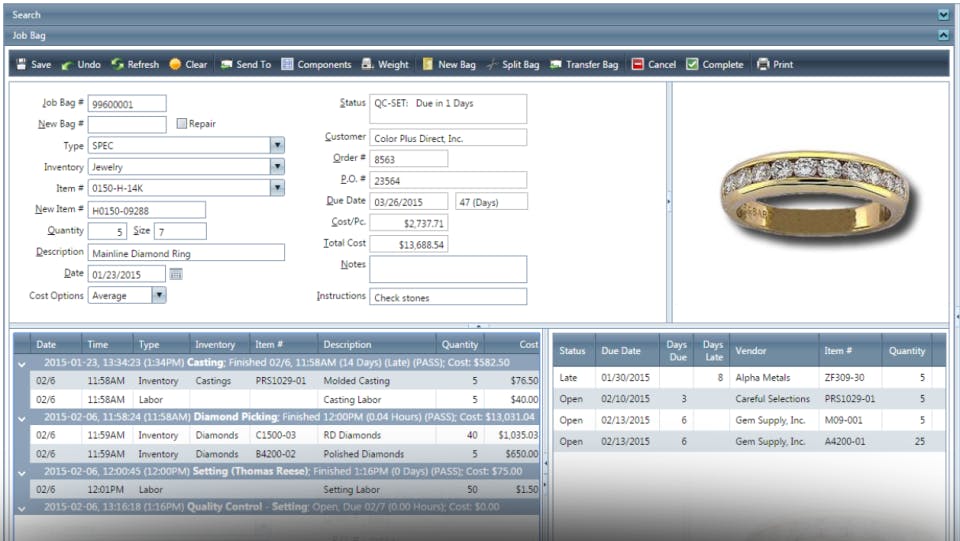This screenshot has width=960, height=541.
Task: Click the Send To toolbar icon
Action: point(227,64)
